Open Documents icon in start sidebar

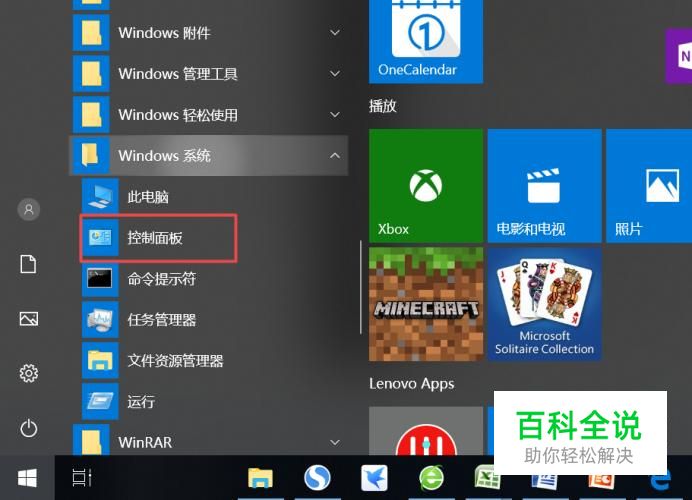[x=28, y=264]
